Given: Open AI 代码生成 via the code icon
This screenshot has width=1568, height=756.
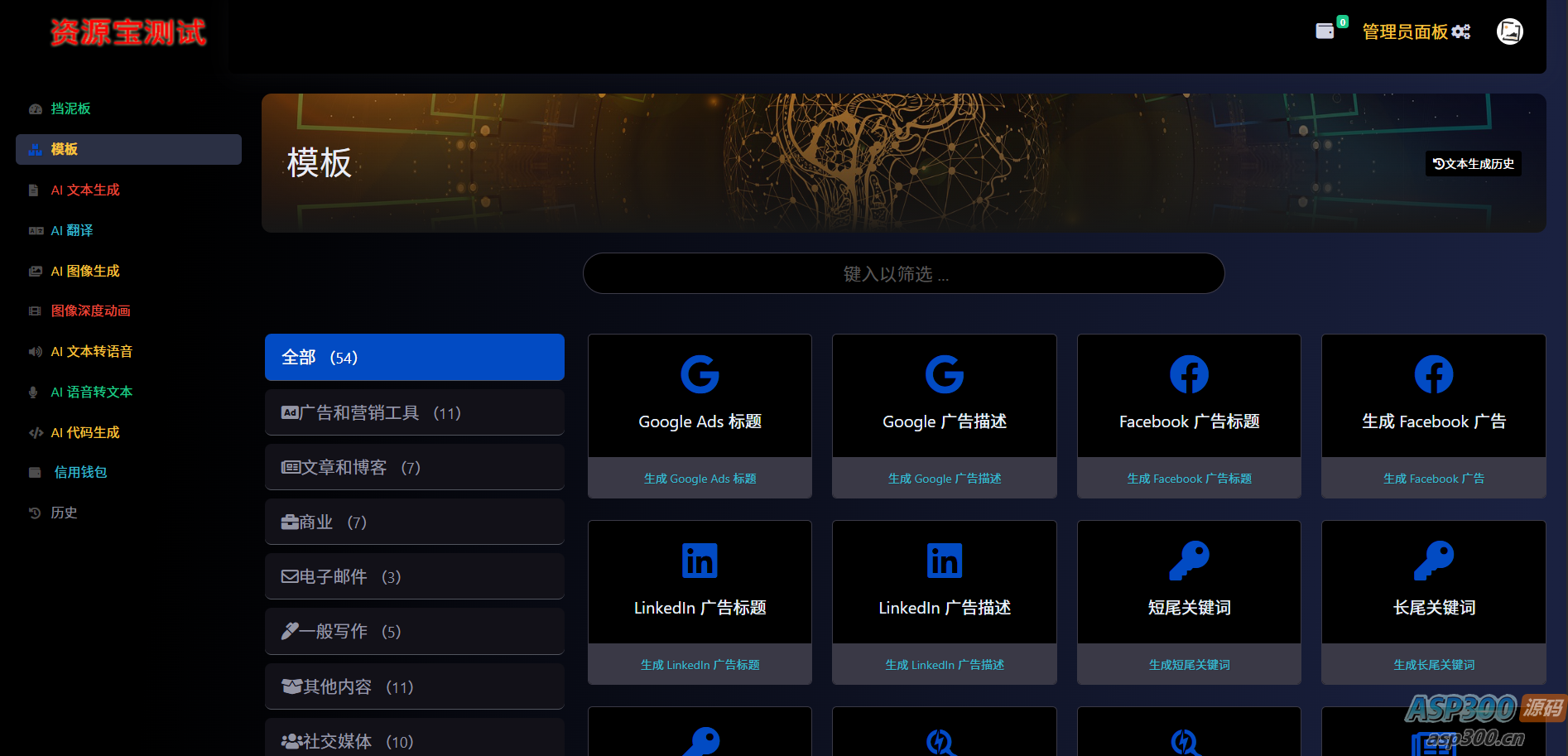Looking at the screenshot, I should [x=35, y=432].
